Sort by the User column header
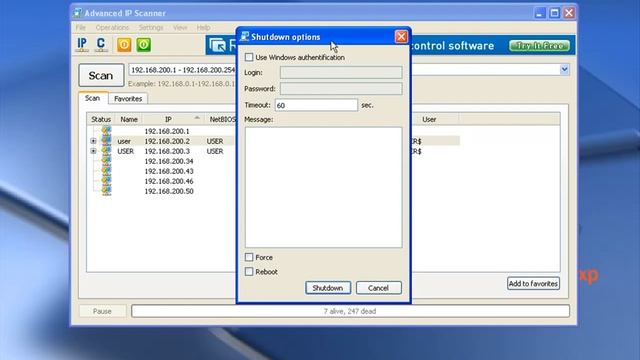This screenshot has height=360, width=640. coord(429,119)
